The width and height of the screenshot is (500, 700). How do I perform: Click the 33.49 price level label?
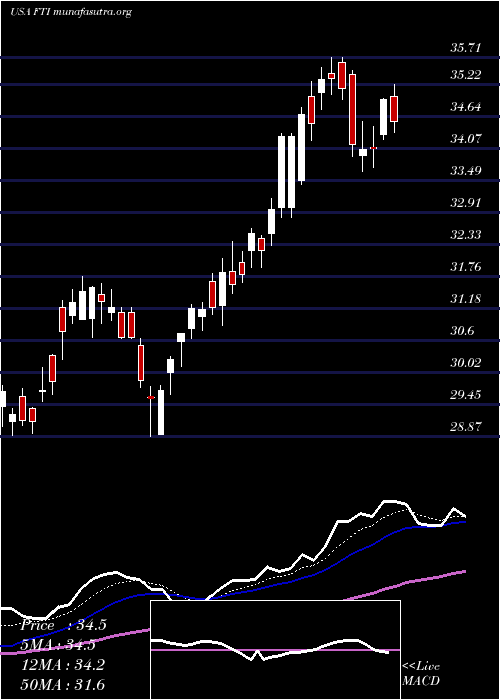[x=466, y=171]
